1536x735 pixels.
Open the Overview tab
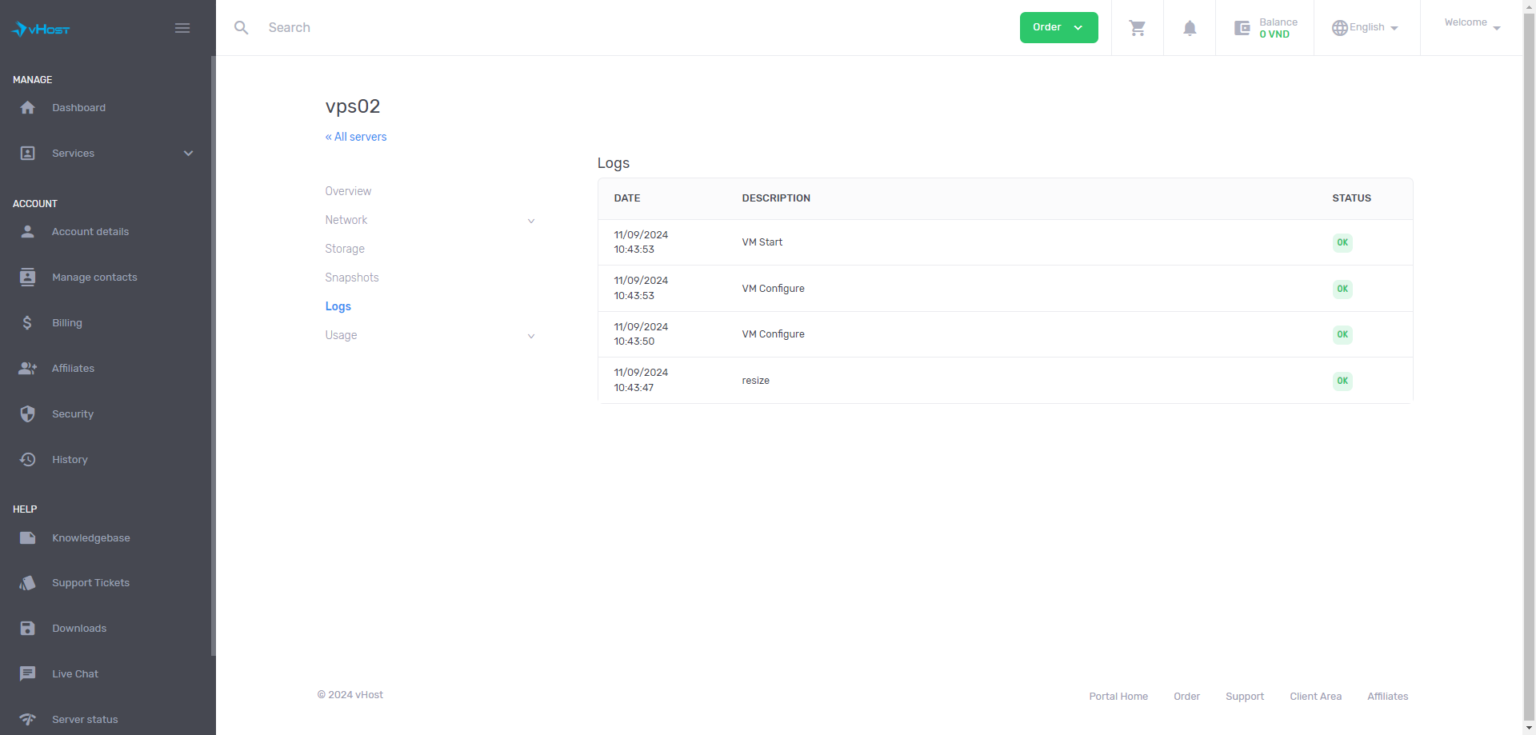coord(348,191)
